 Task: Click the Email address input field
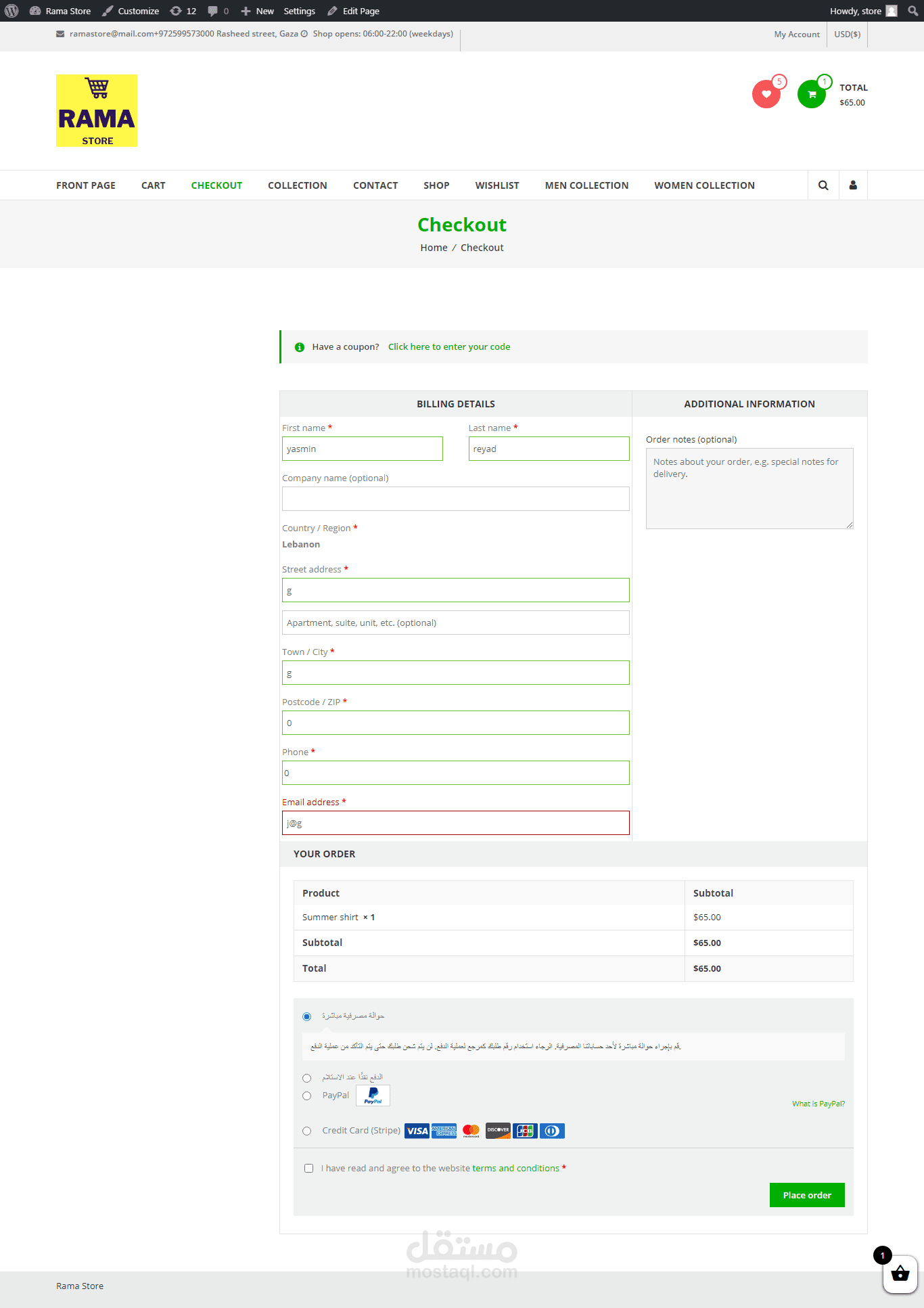click(x=455, y=823)
